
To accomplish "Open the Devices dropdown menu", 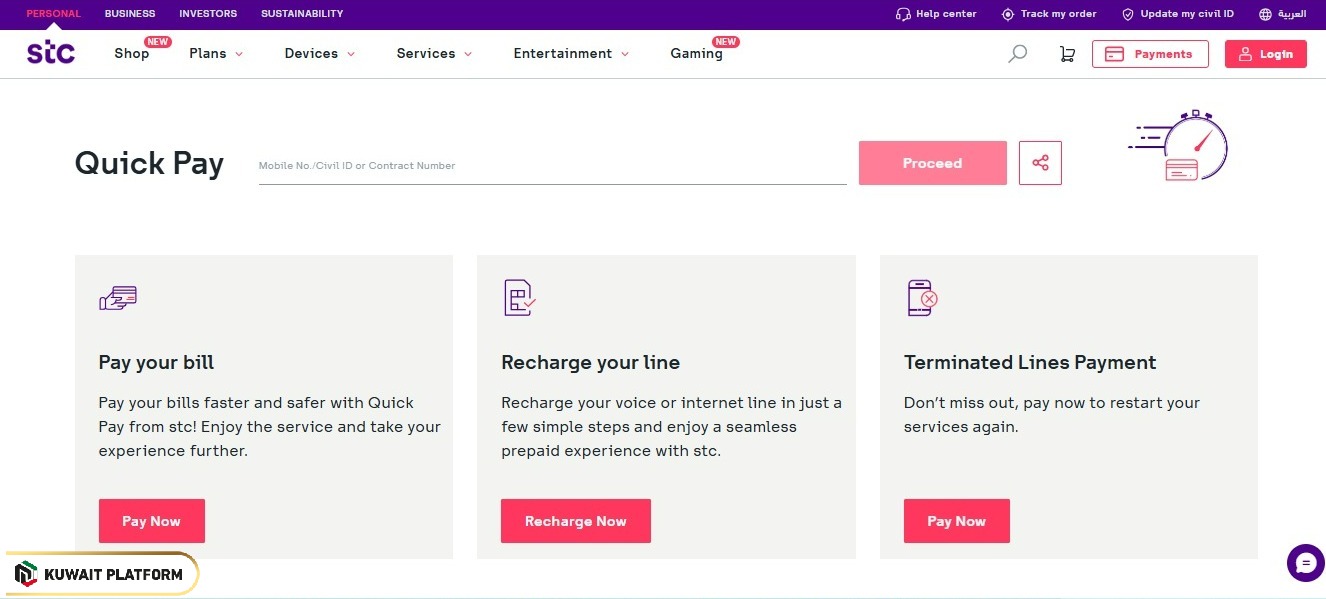I will coord(318,53).
